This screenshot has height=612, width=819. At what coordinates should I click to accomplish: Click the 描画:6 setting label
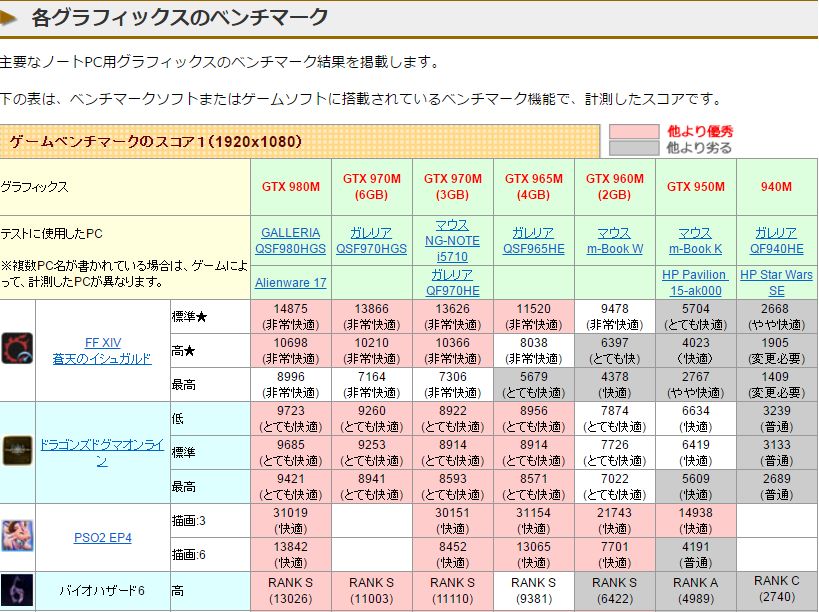pos(189,554)
